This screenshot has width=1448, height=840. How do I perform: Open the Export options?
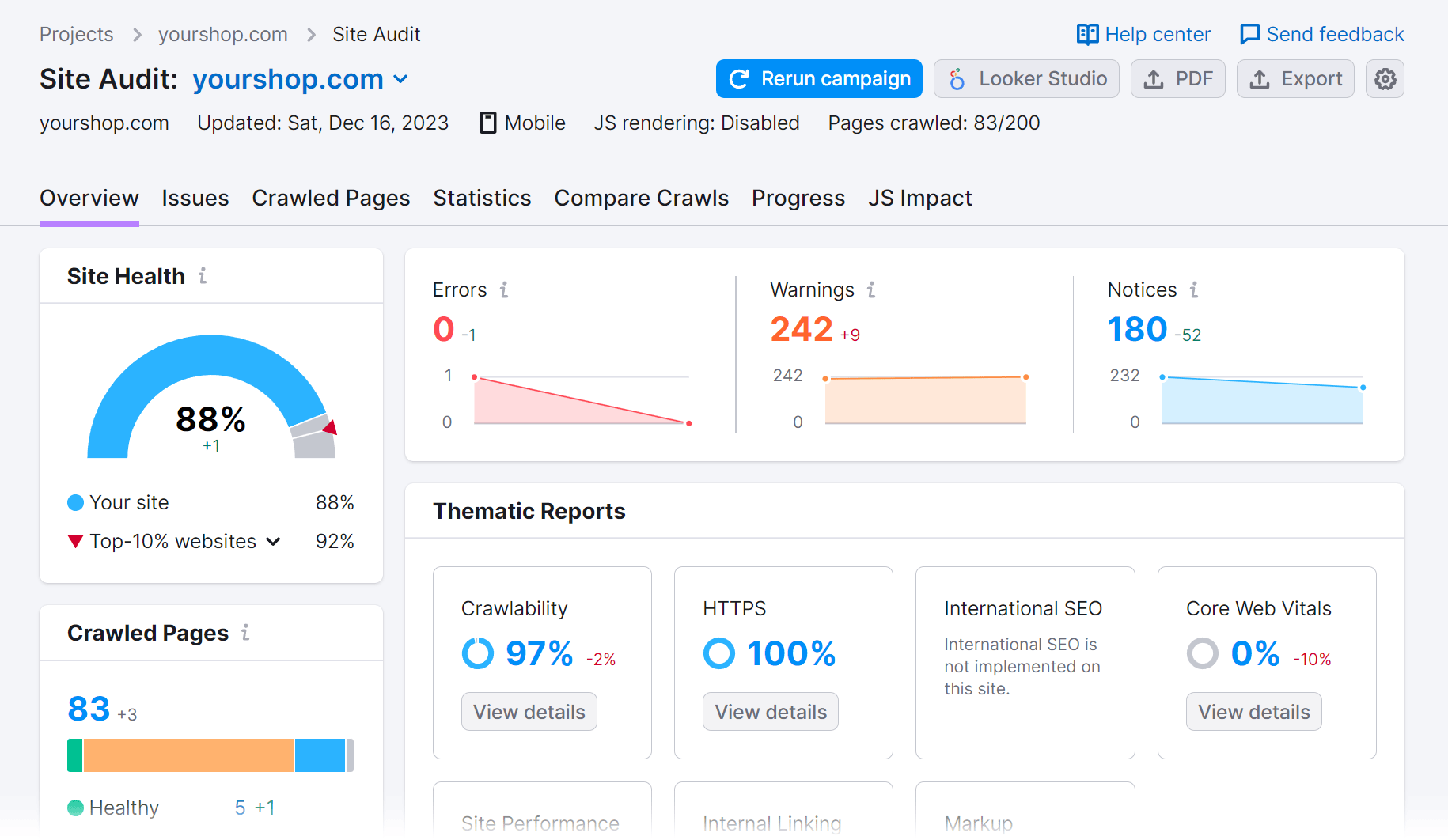(x=1295, y=78)
